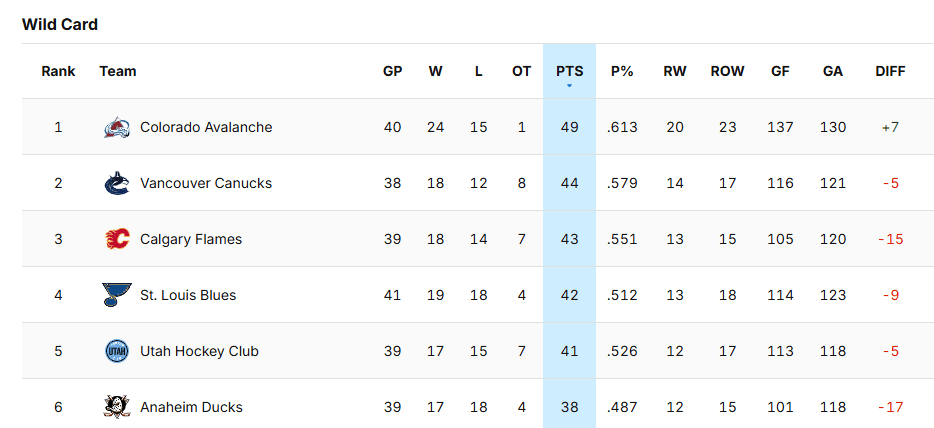Click the Anaheim Ducks logo icon

click(x=117, y=407)
